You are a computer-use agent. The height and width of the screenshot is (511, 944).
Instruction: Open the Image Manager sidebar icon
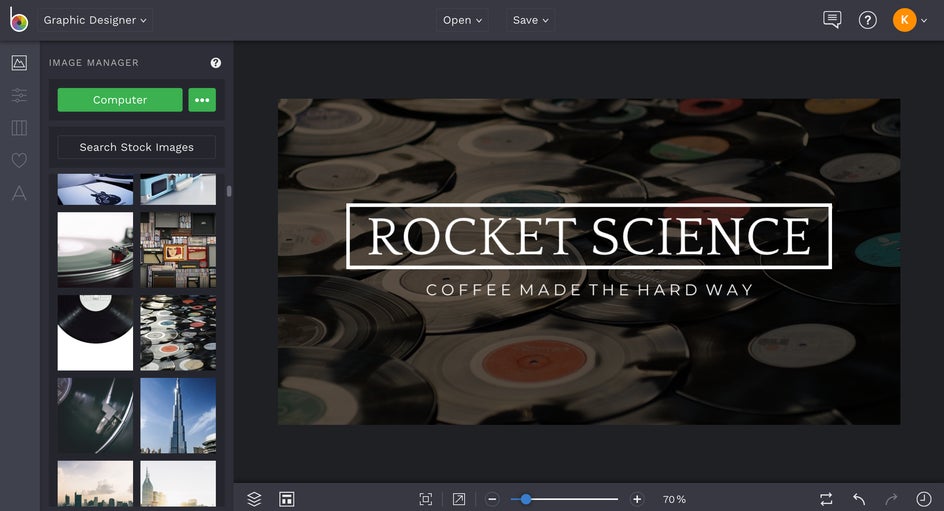pos(19,63)
